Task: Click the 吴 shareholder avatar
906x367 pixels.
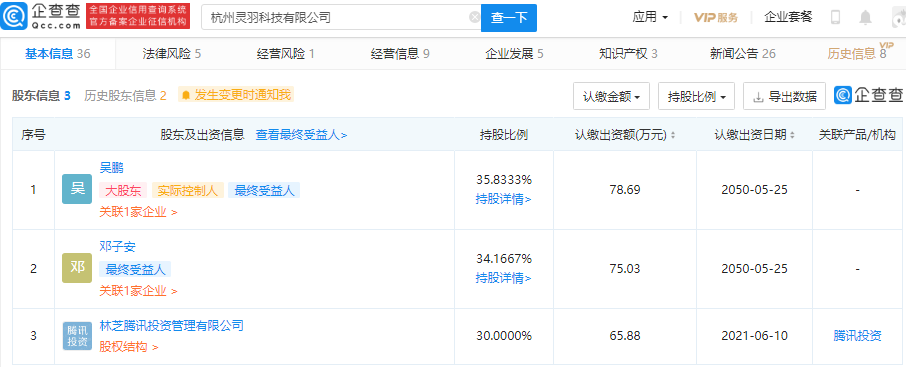Action: (77, 189)
